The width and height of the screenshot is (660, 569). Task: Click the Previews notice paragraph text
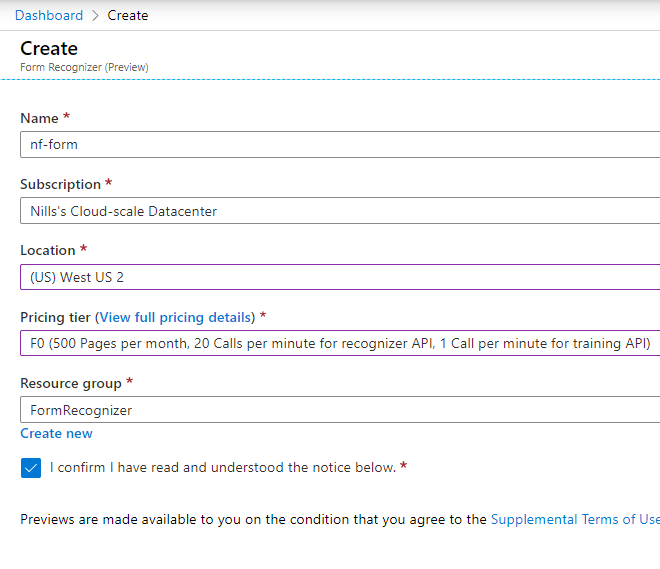[340, 519]
